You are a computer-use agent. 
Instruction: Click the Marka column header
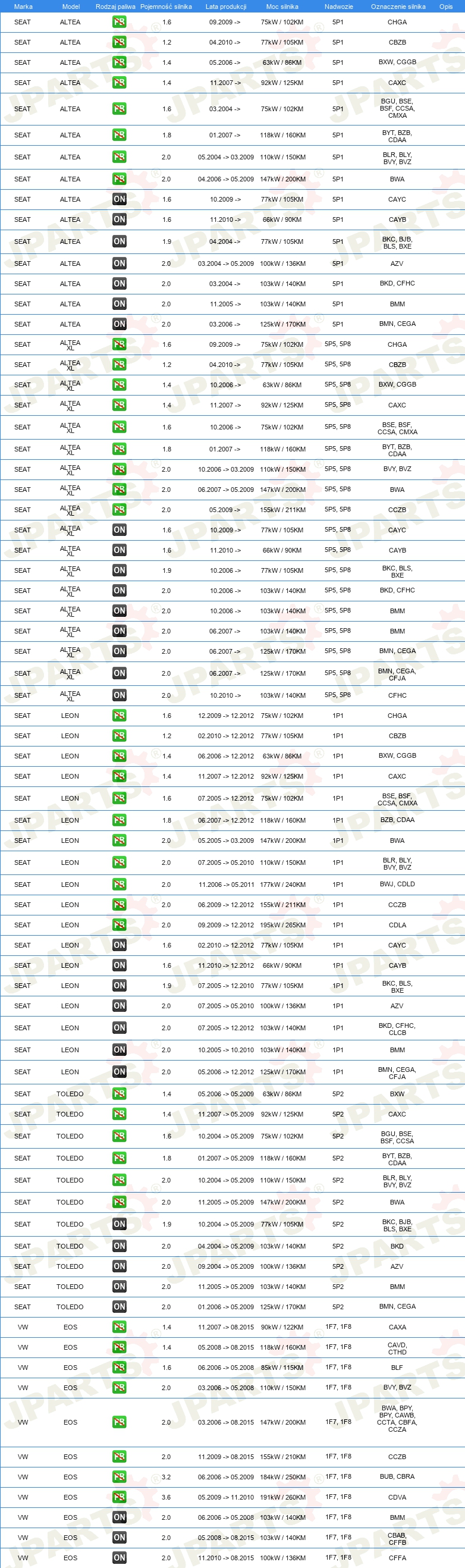[x=23, y=7]
